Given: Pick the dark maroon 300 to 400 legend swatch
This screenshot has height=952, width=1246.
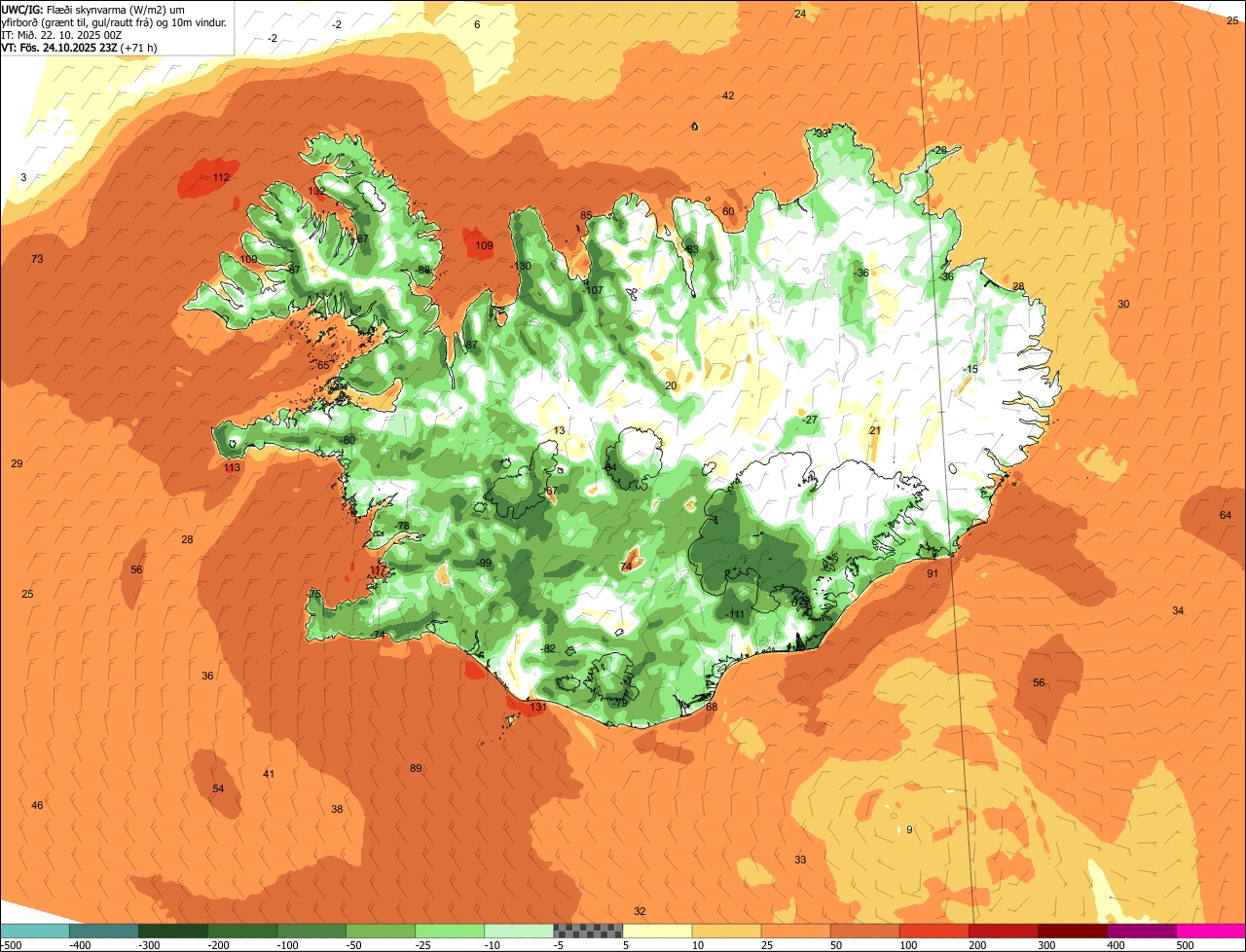Looking at the screenshot, I should tap(1073, 931).
